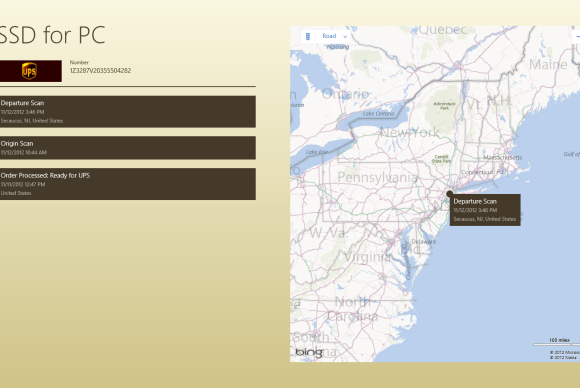
Task: Click the Maine label on the map
Action: point(548,64)
